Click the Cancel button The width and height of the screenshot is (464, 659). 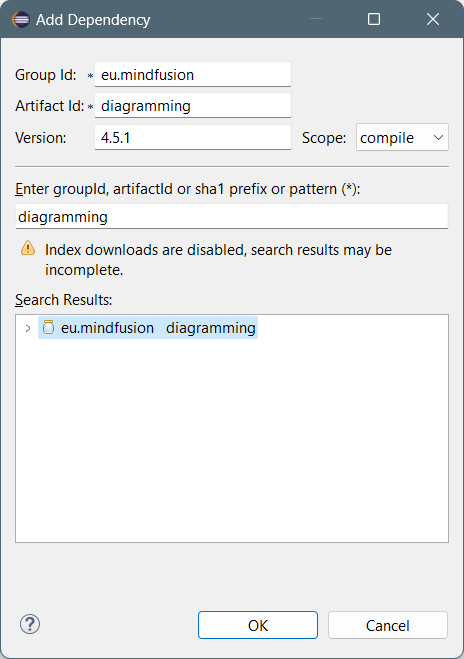(388, 625)
